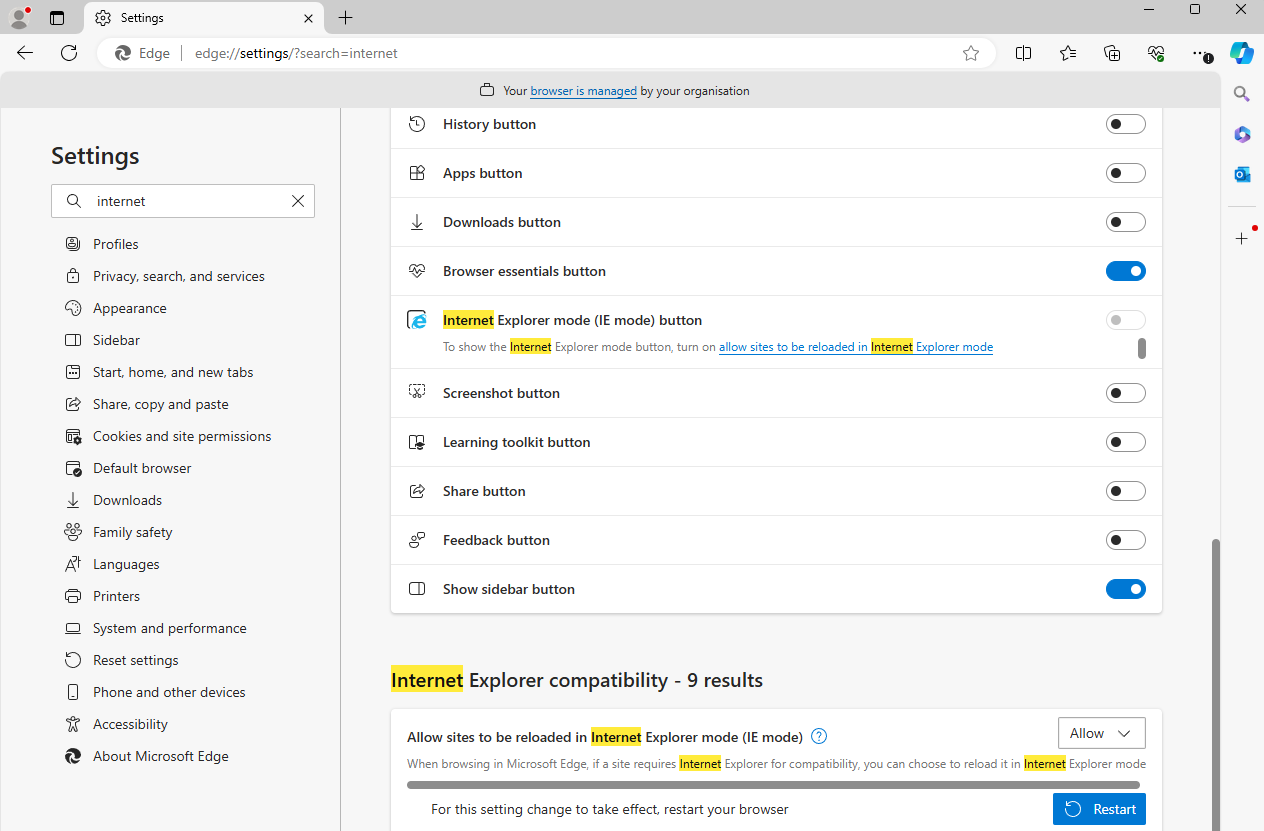Viewport: 1264px width, 831px height.
Task: Toggle the Share button switch
Action: pos(1126,491)
